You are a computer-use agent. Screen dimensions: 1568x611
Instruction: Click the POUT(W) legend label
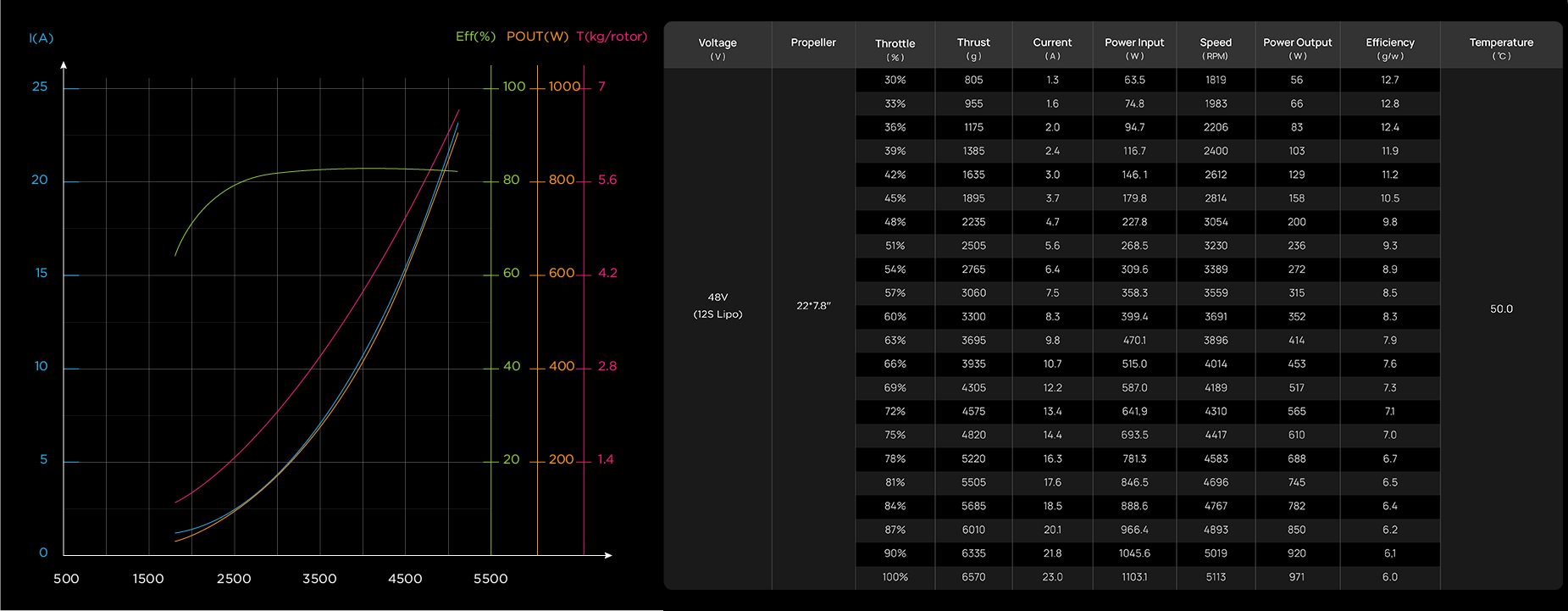click(537, 36)
